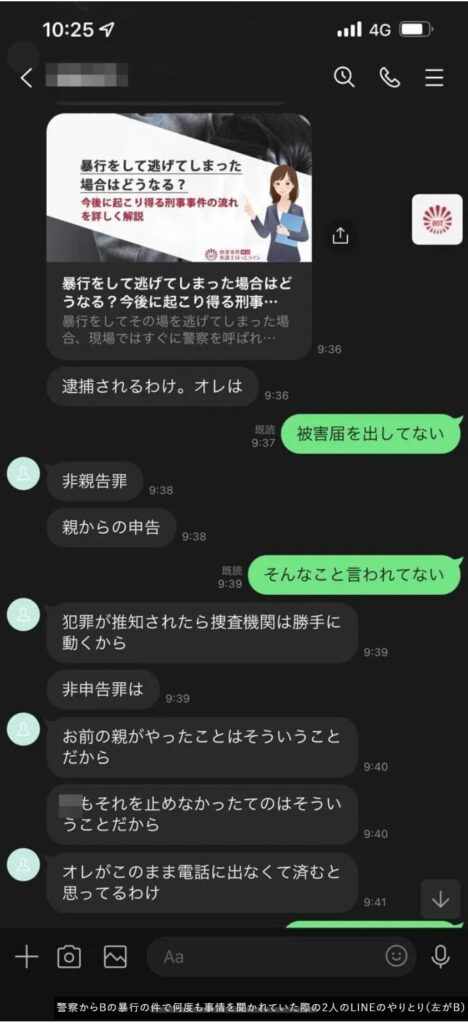Open the emoji sticker picker
468x1024 pixels.
point(396,957)
